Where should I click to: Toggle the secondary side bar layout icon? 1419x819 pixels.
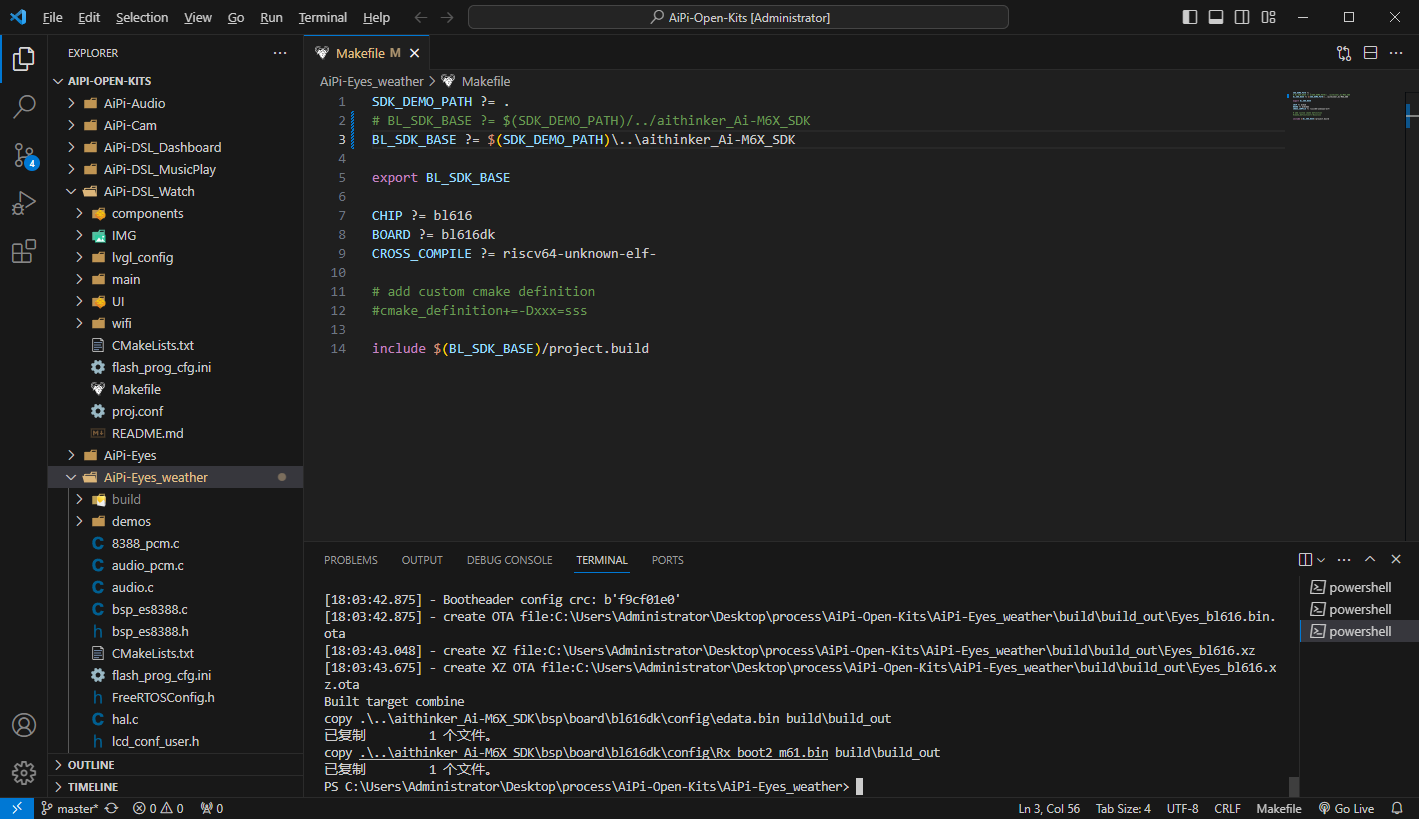coord(1242,17)
